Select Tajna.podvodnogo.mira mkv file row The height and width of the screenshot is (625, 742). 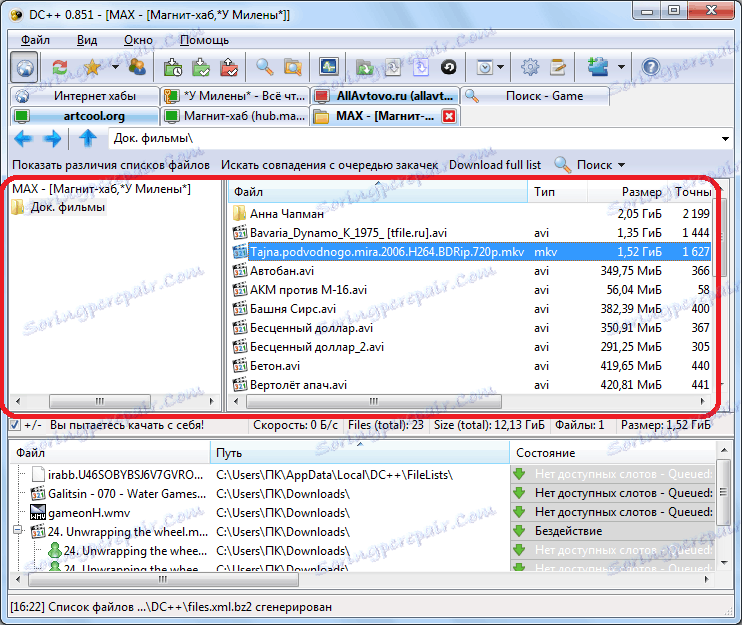(x=471, y=252)
